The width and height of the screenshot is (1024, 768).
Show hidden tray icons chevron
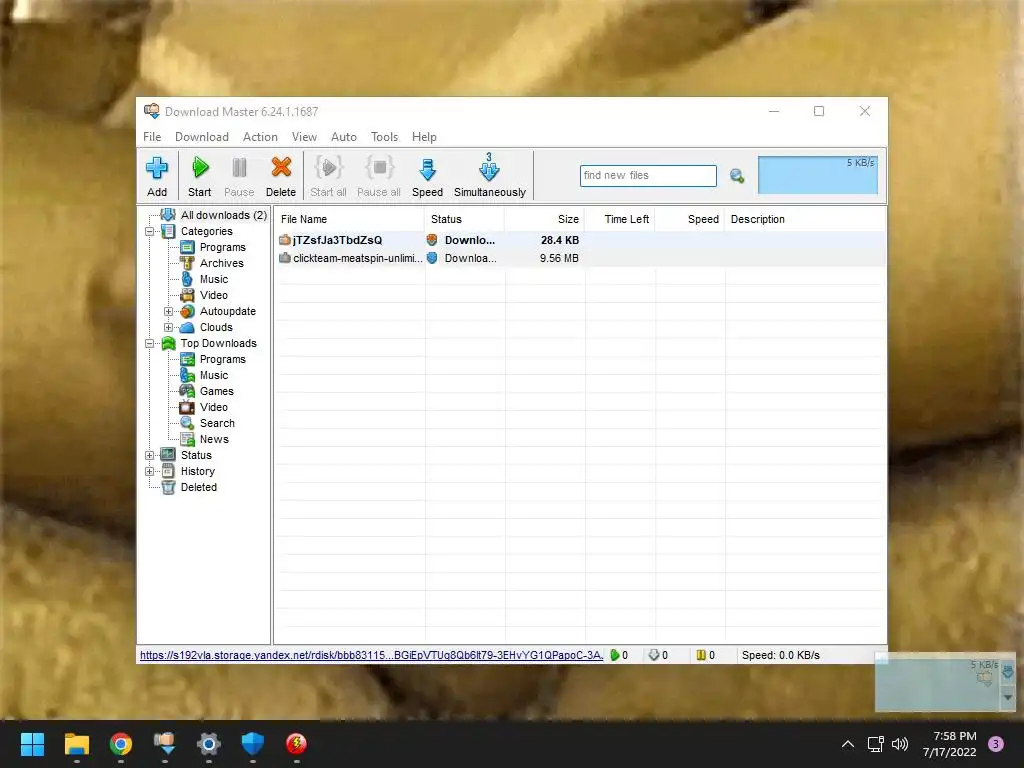coord(848,744)
